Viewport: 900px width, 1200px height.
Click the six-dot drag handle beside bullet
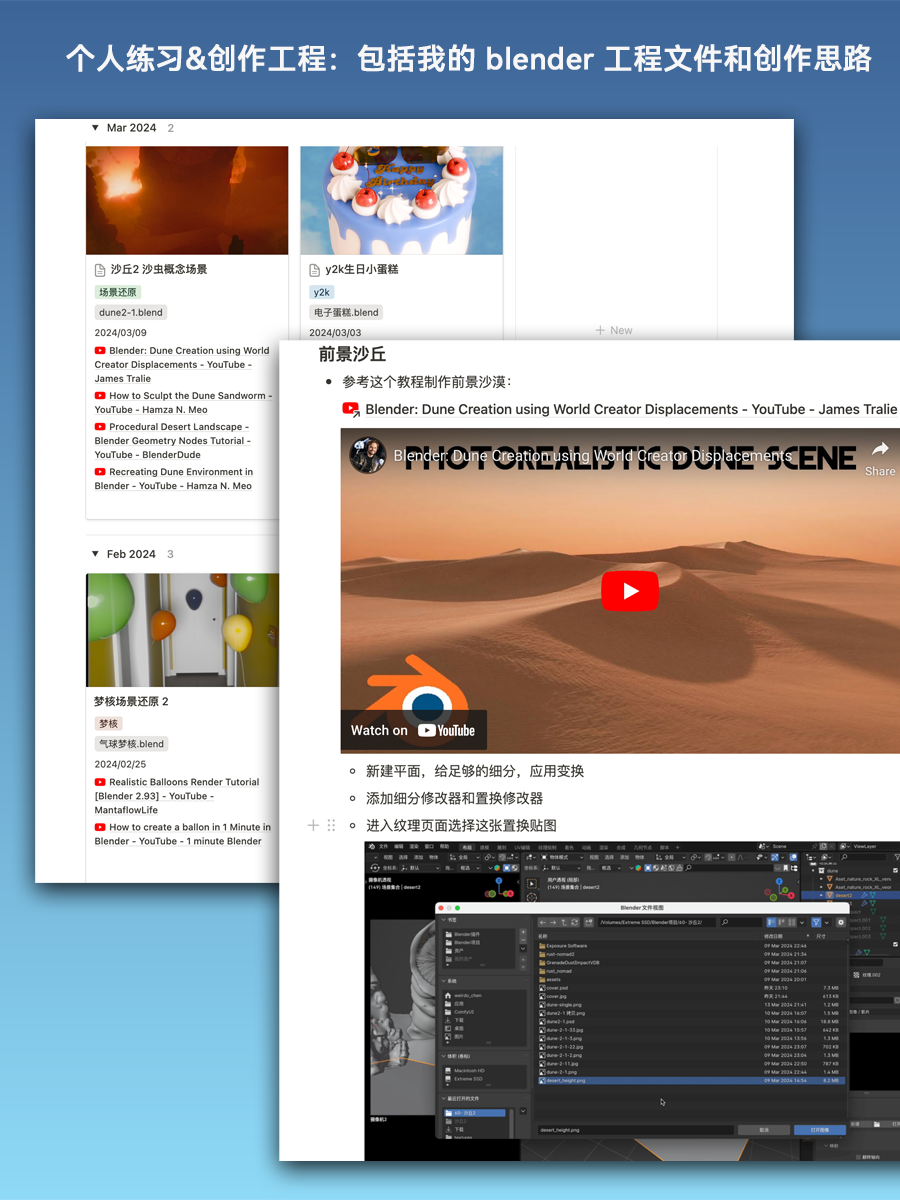[x=331, y=825]
